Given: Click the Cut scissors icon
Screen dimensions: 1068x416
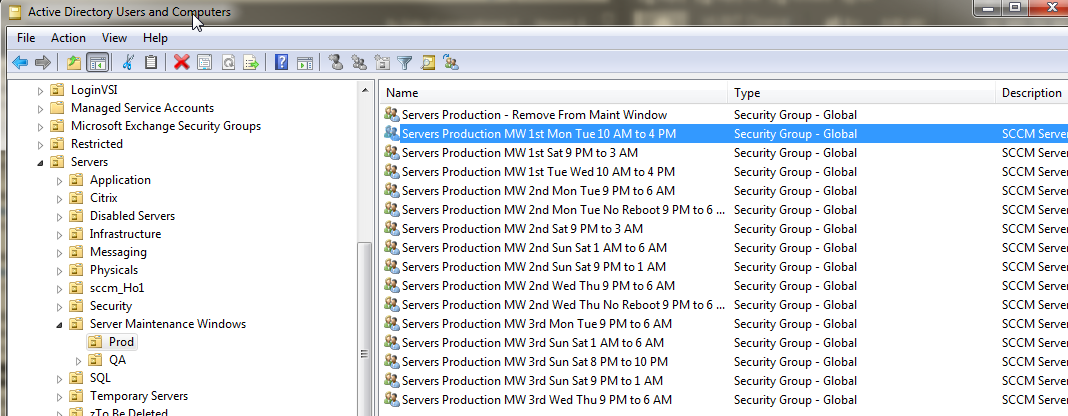Looking at the screenshot, I should point(127,63).
